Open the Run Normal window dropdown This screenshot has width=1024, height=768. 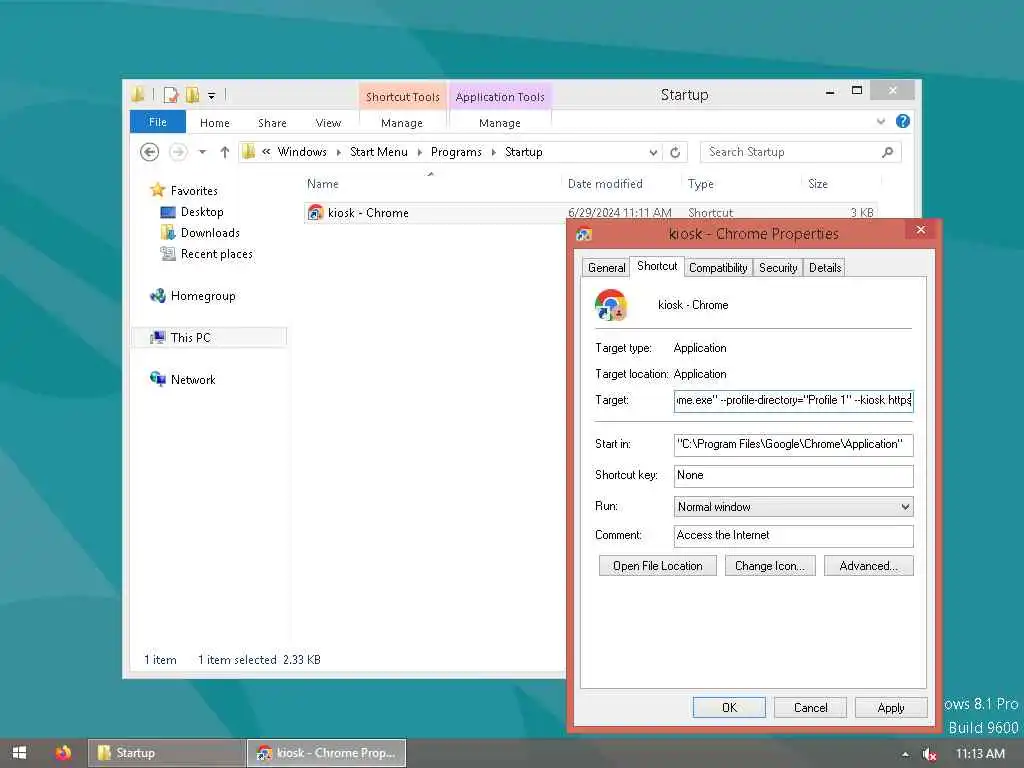(793, 507)
